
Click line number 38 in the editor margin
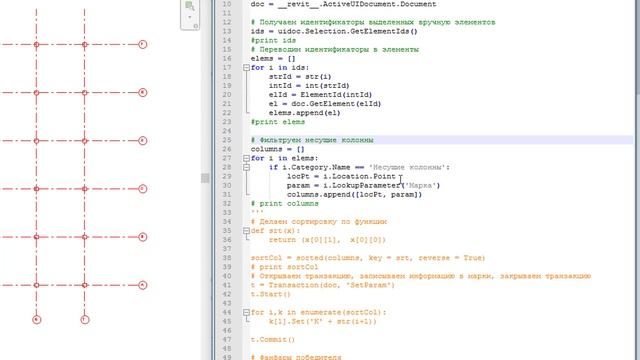click(227, 258)
